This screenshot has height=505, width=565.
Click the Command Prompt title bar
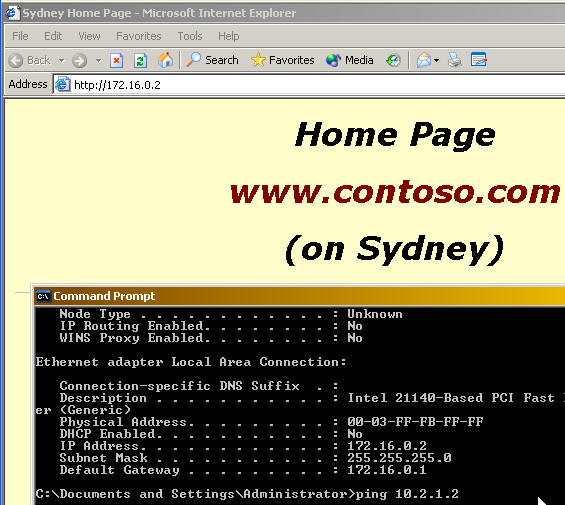300,296
